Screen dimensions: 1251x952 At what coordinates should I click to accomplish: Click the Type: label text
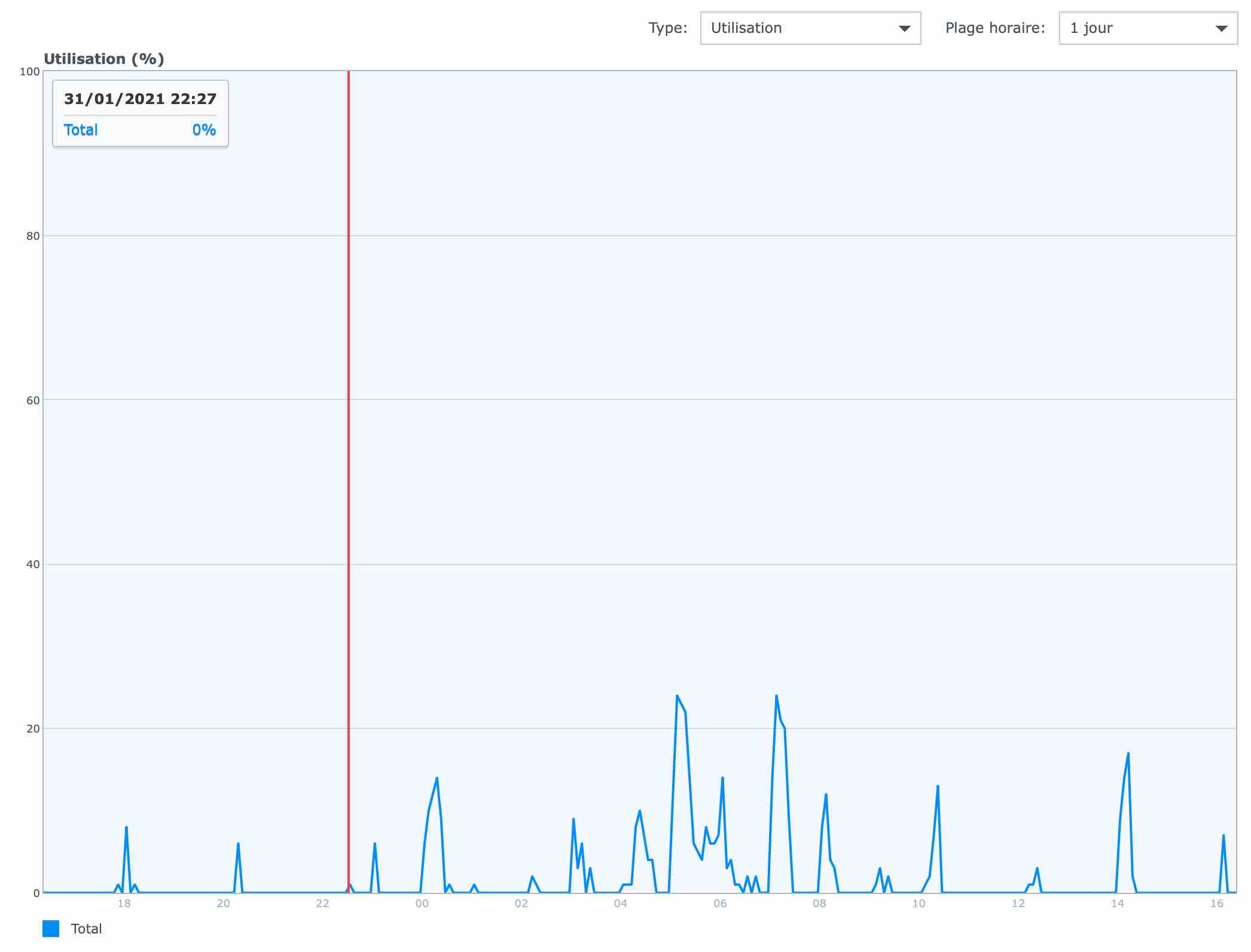pyautogui.click(x=667, y=28)
